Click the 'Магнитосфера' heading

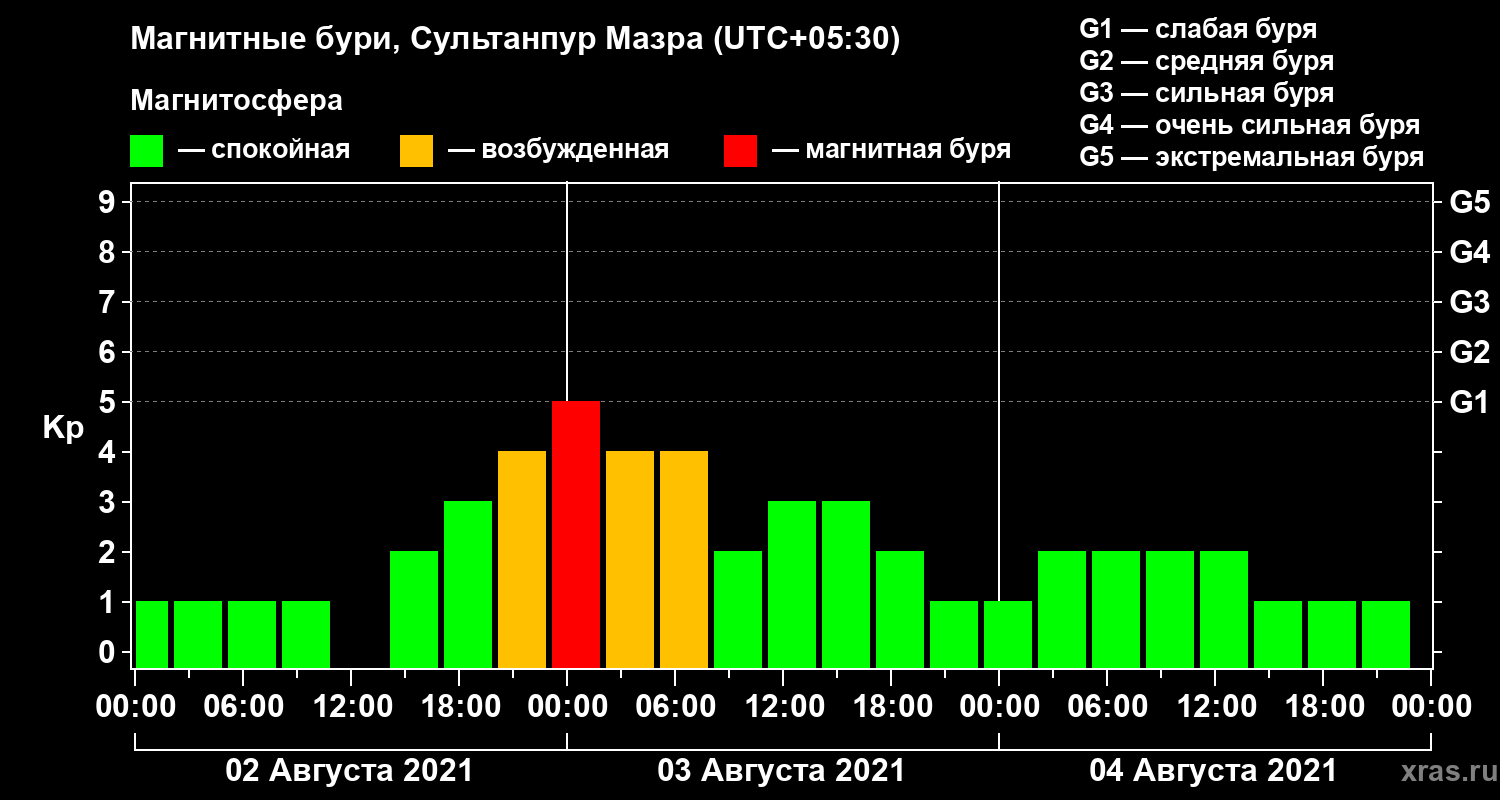click(236, 101)
